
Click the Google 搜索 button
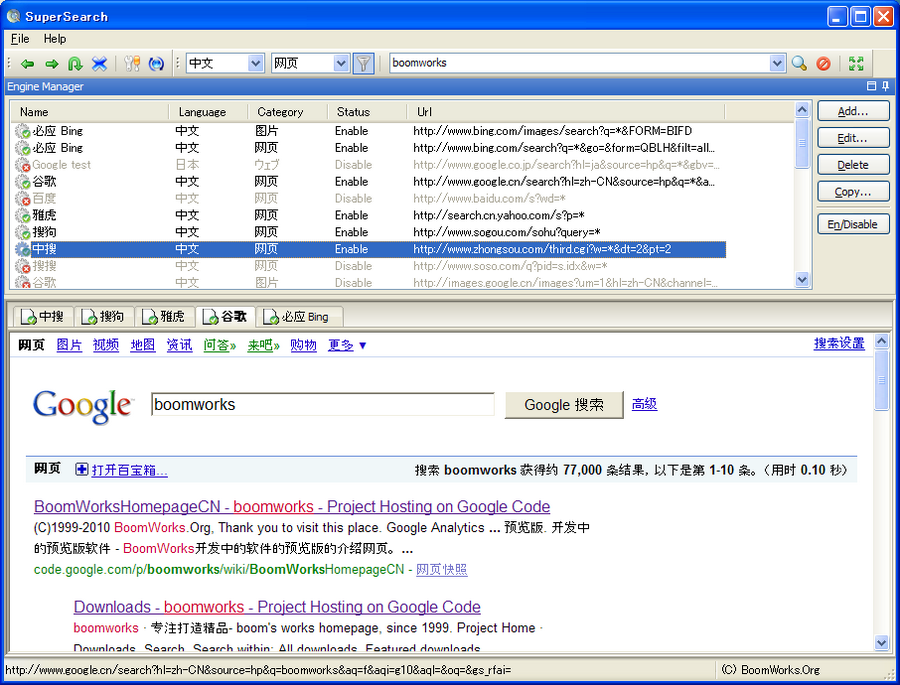pyautogui.click(x=564, y=405)
